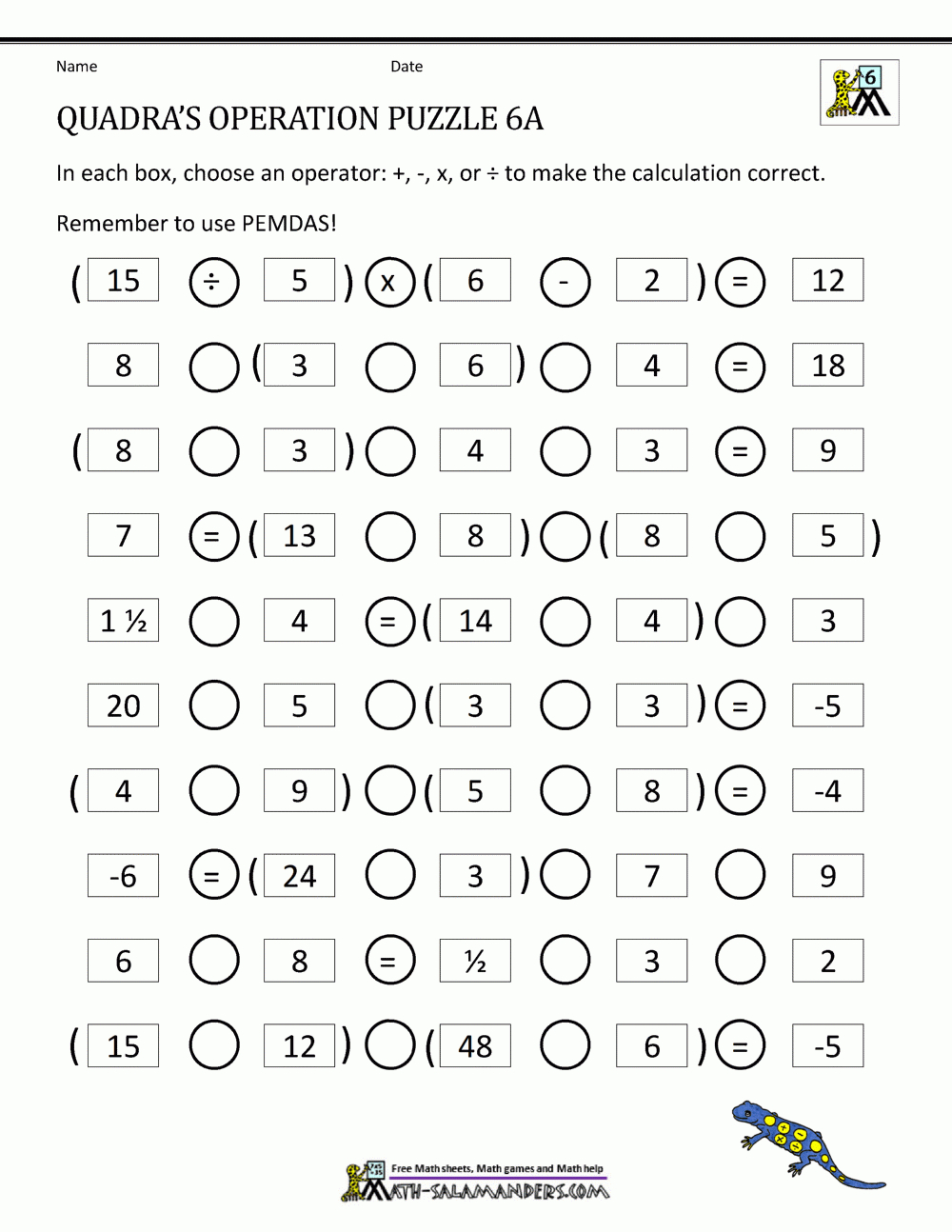This screenshot has width=952, height=1232.
Task: Click the equals circle before 12
Action: (x=741, y=282)
